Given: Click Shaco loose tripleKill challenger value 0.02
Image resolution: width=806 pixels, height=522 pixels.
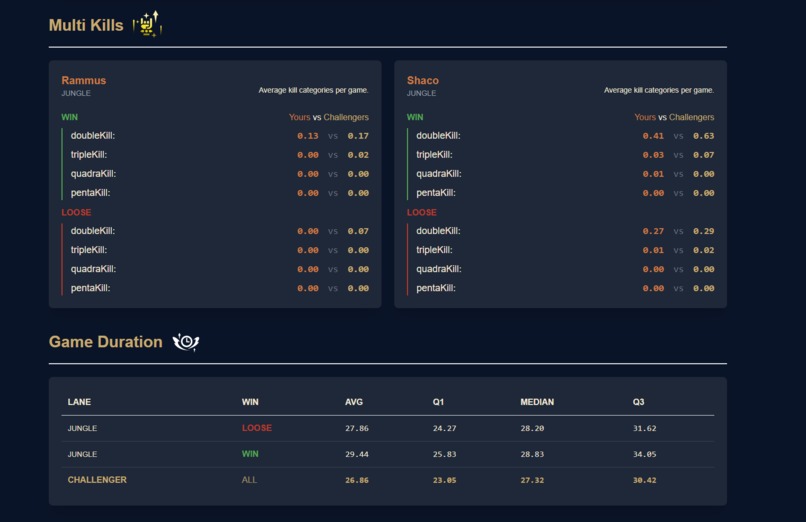Looking at the screenshot, I should (x=704, y=250).
